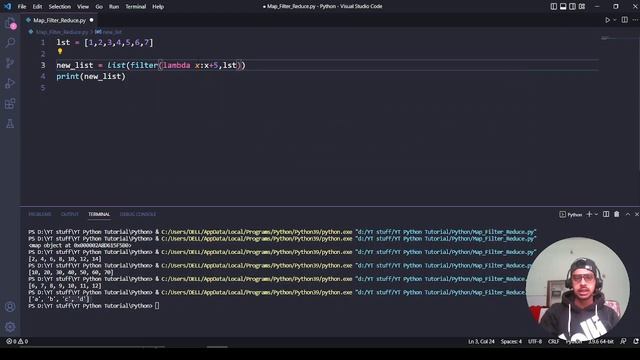Click empty line 5 in the editor gutter
Image resolution: width=640 pixels, height=360 pixels.
tap(43, 88)
